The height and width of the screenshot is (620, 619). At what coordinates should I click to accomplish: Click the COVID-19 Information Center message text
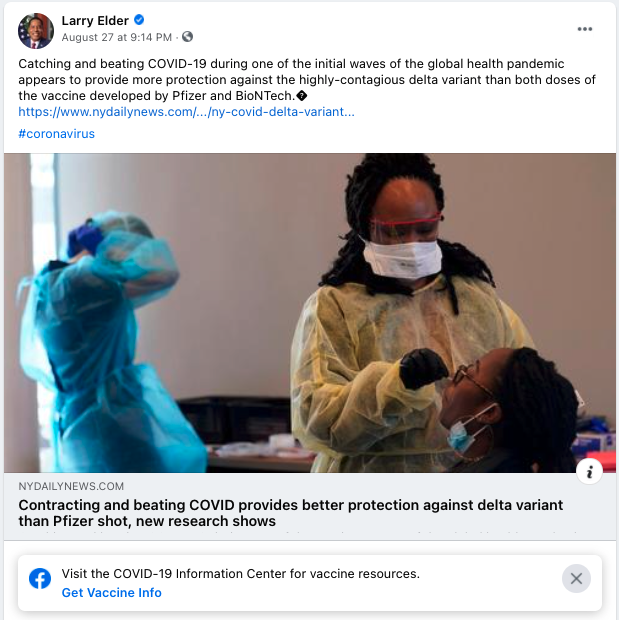click(240, 574)
